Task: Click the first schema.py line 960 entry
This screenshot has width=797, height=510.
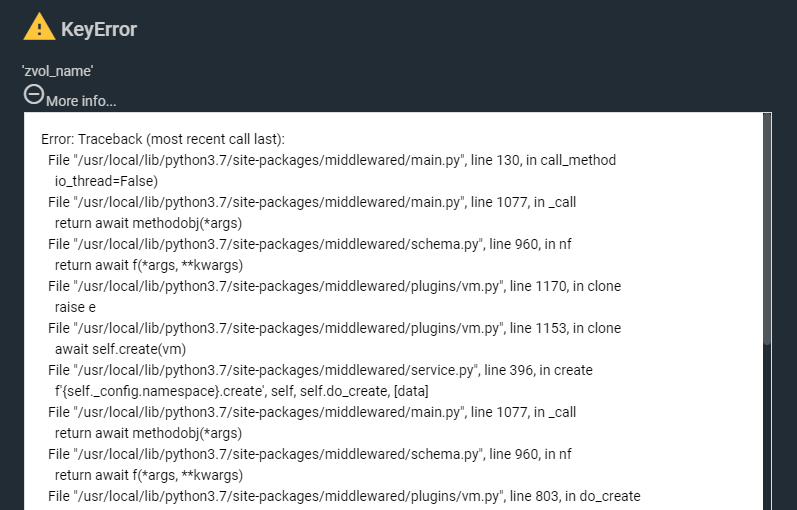Action: [x=310, y=244]
